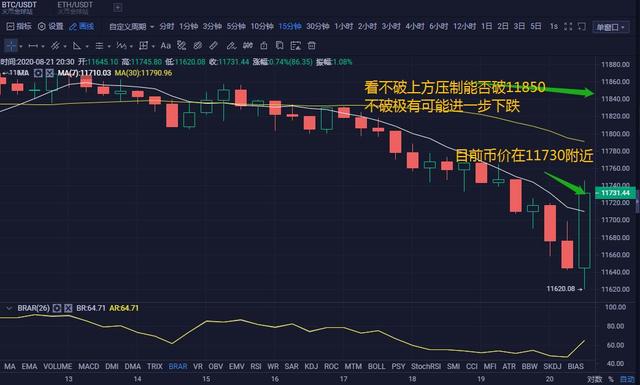
Task: Click the fullscreen expand icon
Action: [568, 27]
